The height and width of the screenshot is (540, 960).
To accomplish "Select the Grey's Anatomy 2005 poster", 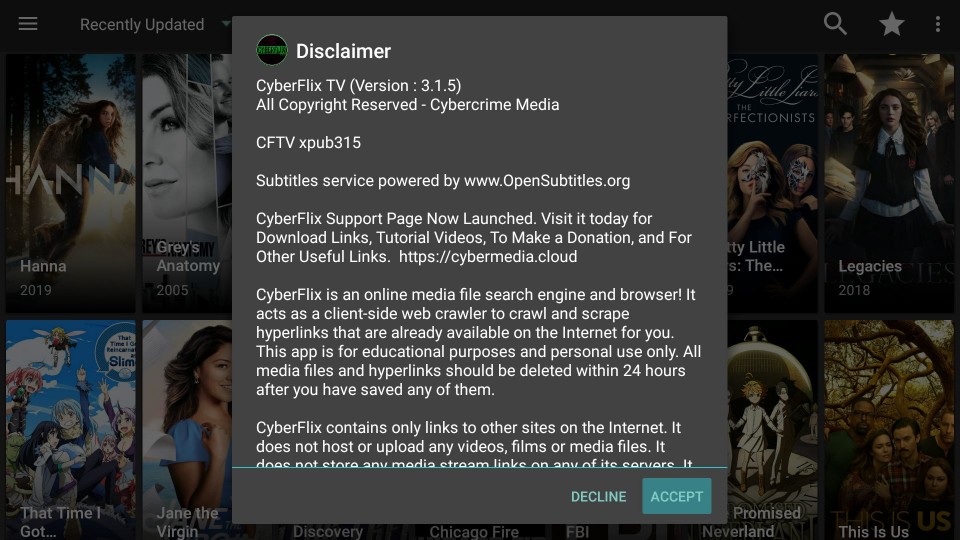I will pyautogui.click(x=187, y=183).
